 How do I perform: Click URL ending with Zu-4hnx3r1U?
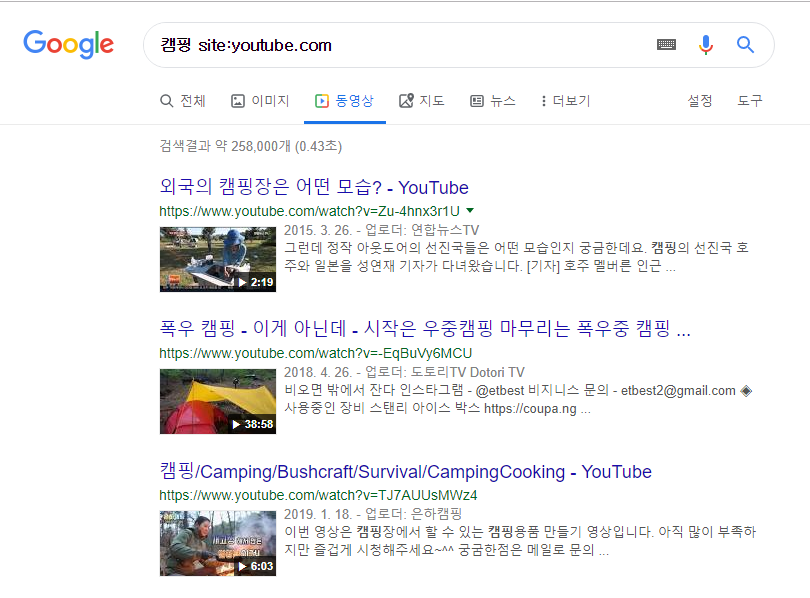point(309,211)
